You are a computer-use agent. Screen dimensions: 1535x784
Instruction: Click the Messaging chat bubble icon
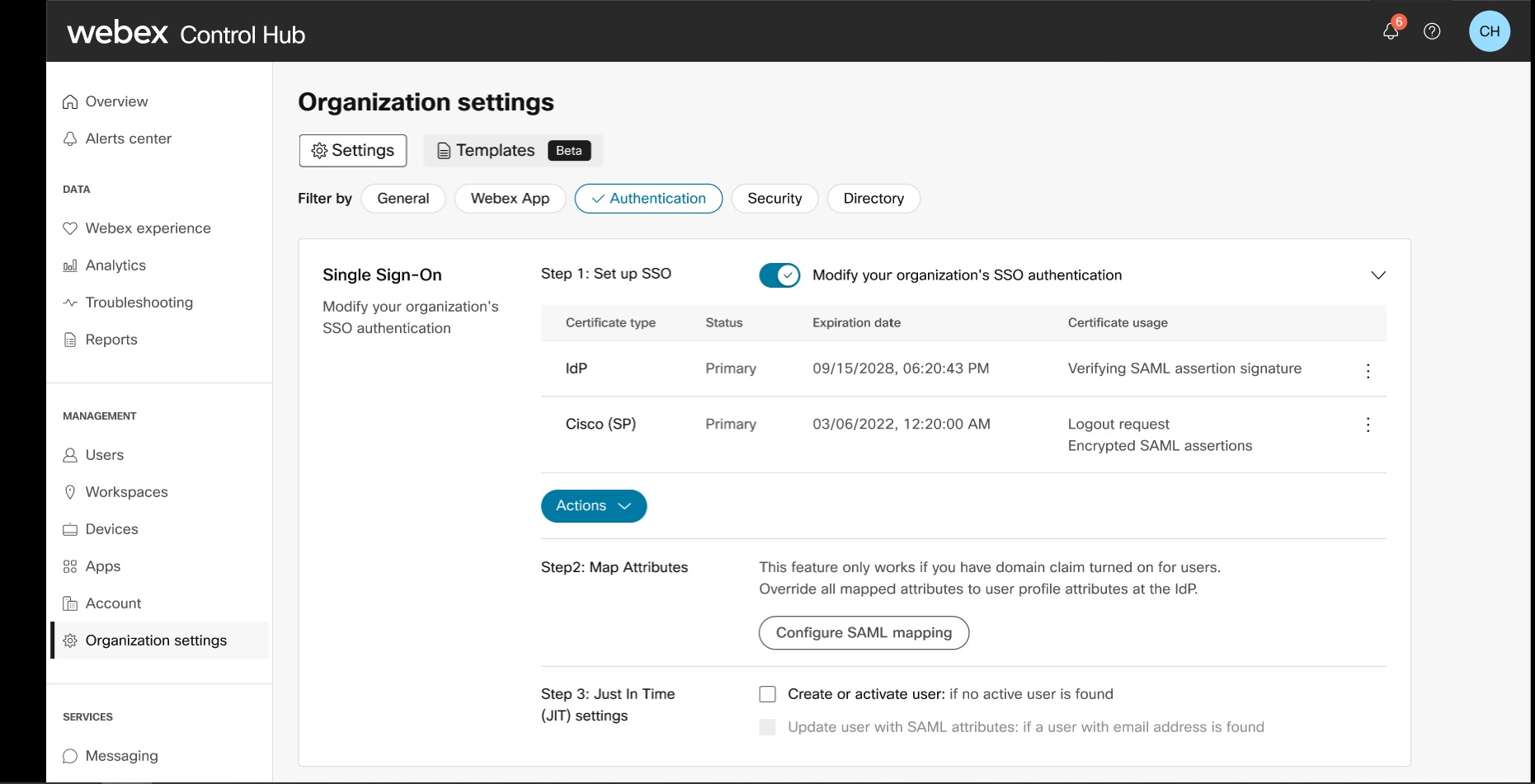70,756
